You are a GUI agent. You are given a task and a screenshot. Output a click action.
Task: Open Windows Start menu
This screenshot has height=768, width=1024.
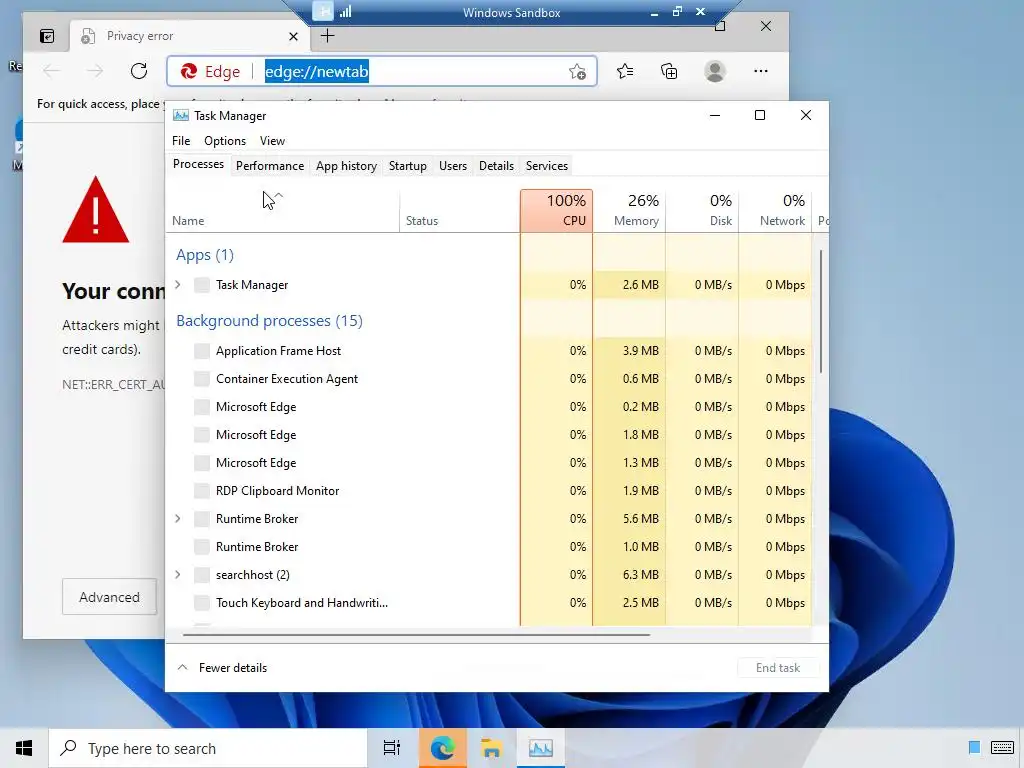click(x=24, y=748)
